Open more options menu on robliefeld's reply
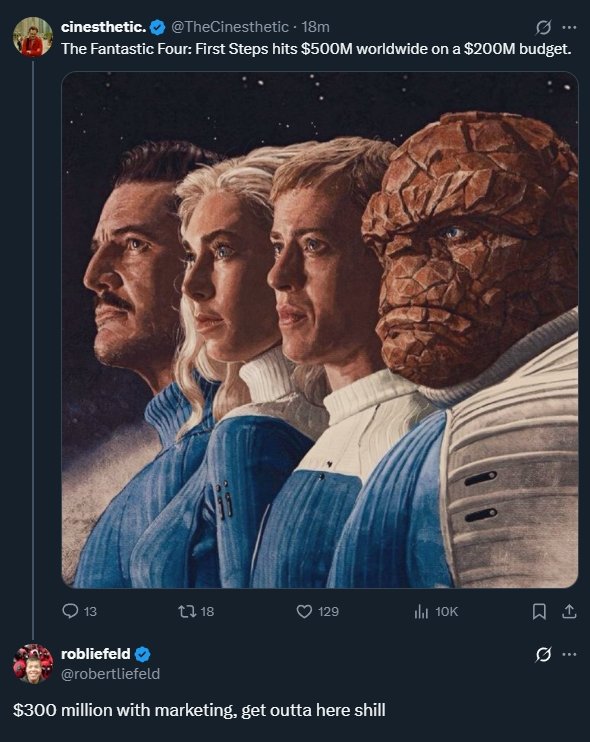The width and height of the screenshot is (590, 742). (569, 654)
